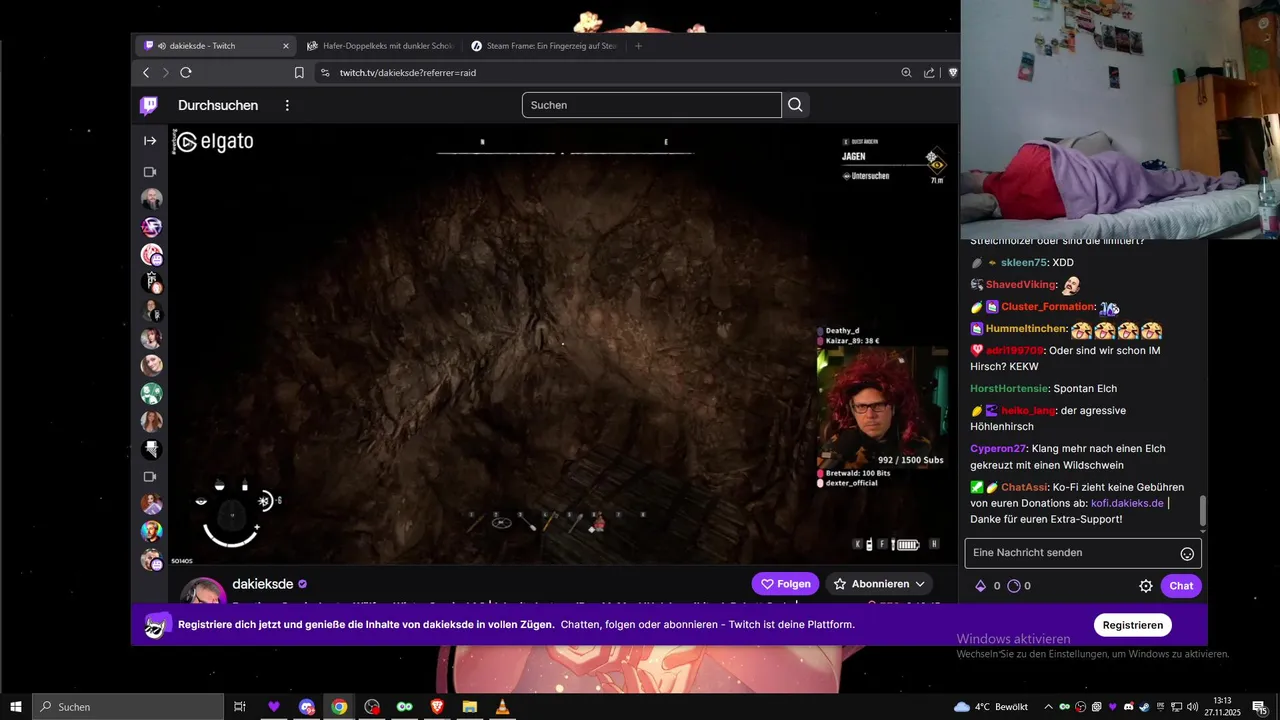This screenshot has height=720, width=1280.
Task: Open the Windows Start menu
Action: (15, 706)
